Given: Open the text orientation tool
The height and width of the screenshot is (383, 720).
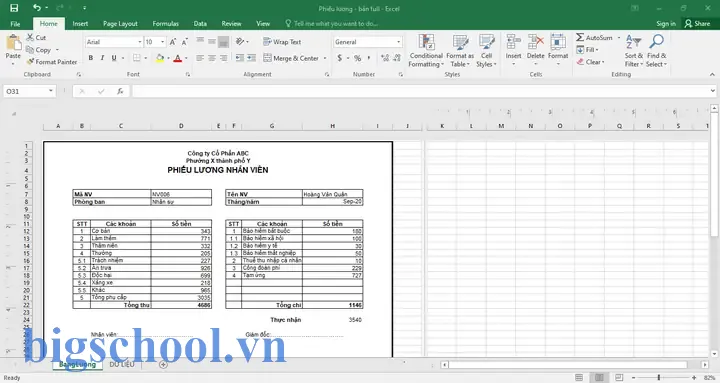Looking at the screenshot, I should pyautogui.click(x=241, y=41).
